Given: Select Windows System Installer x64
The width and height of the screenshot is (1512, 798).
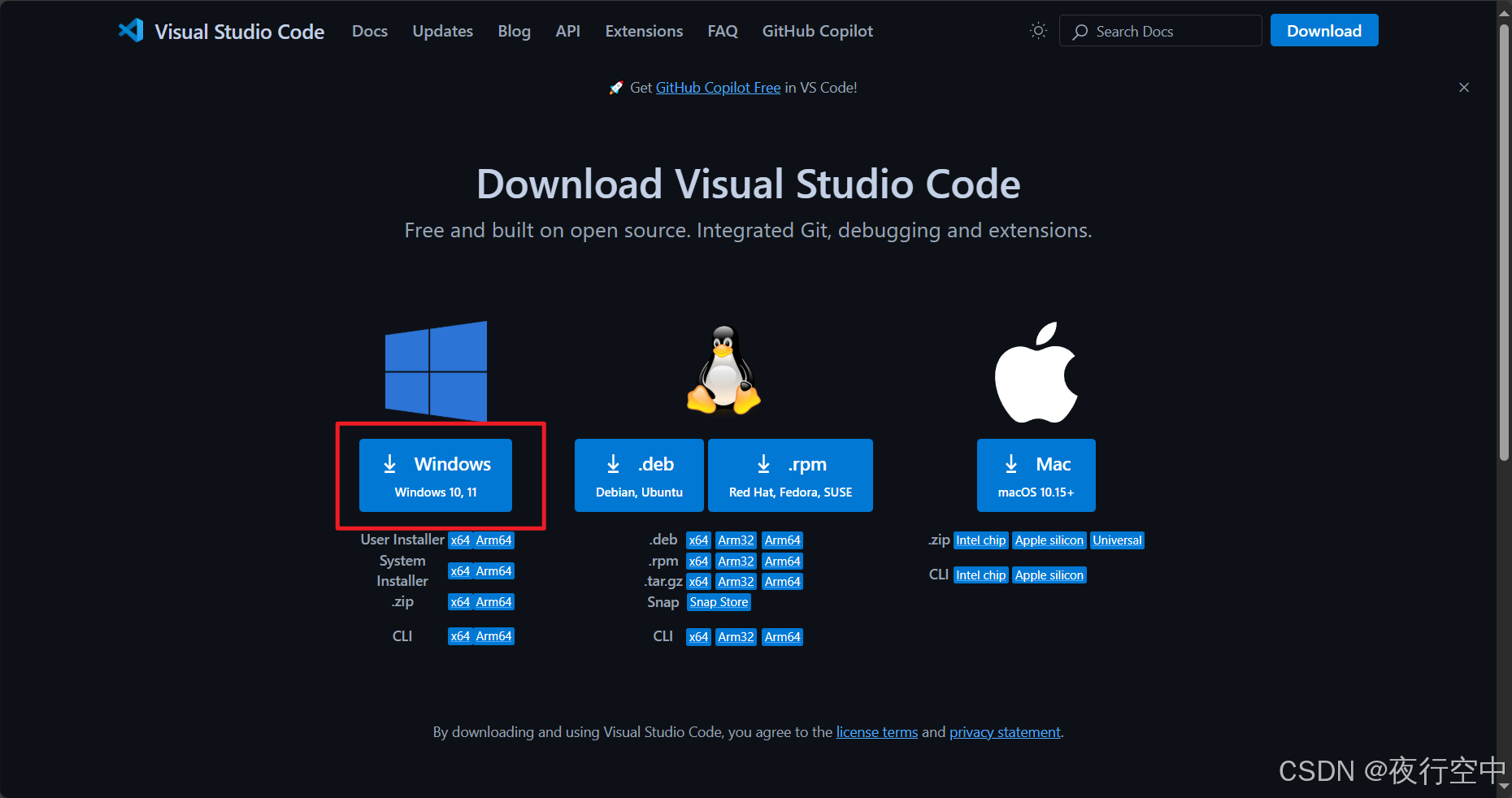Looking at the screenshot, I should point(460,571).
